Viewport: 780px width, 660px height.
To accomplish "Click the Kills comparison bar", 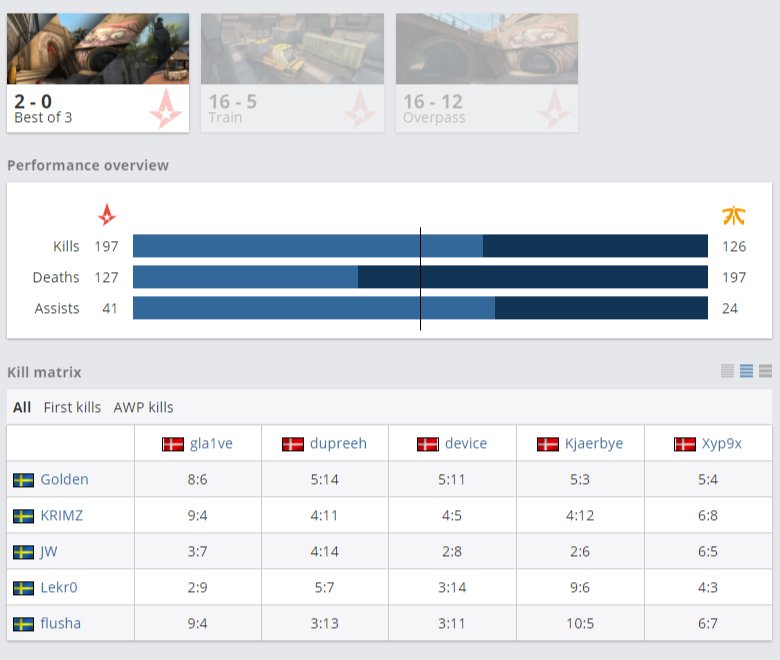I will pos(420,246).
